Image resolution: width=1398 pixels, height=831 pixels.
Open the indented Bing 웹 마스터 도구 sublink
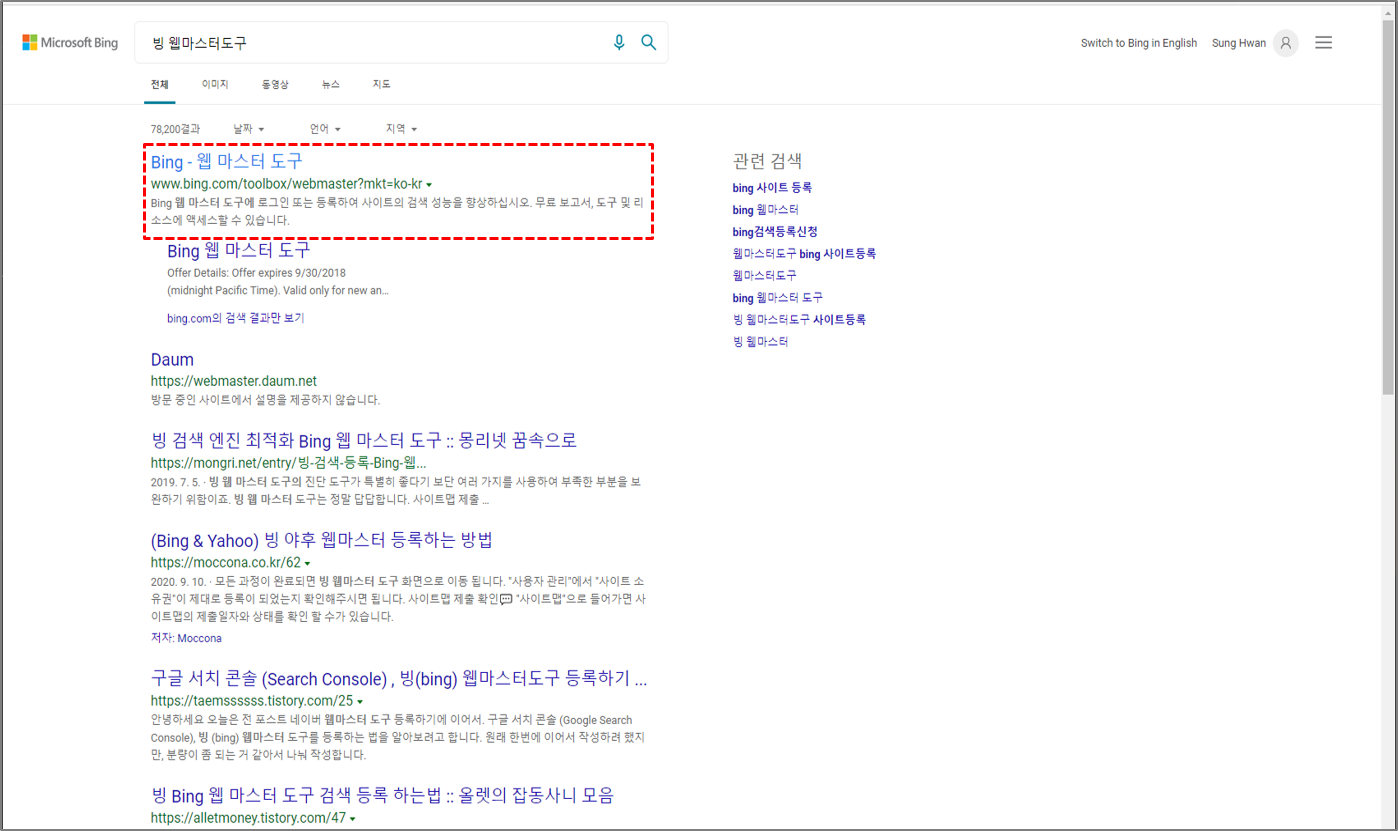click(239, 250)
